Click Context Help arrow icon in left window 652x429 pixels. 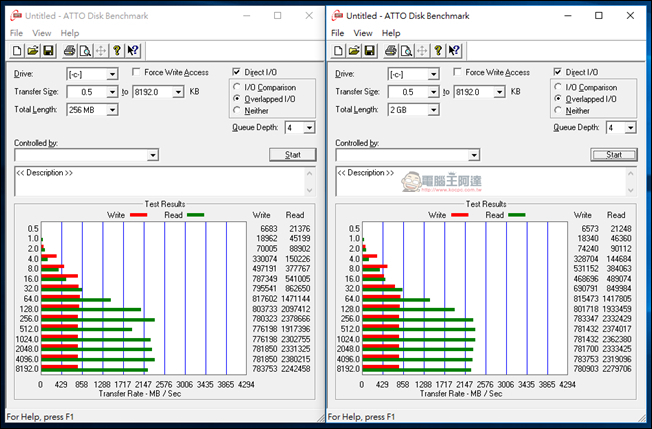point(133,51)
